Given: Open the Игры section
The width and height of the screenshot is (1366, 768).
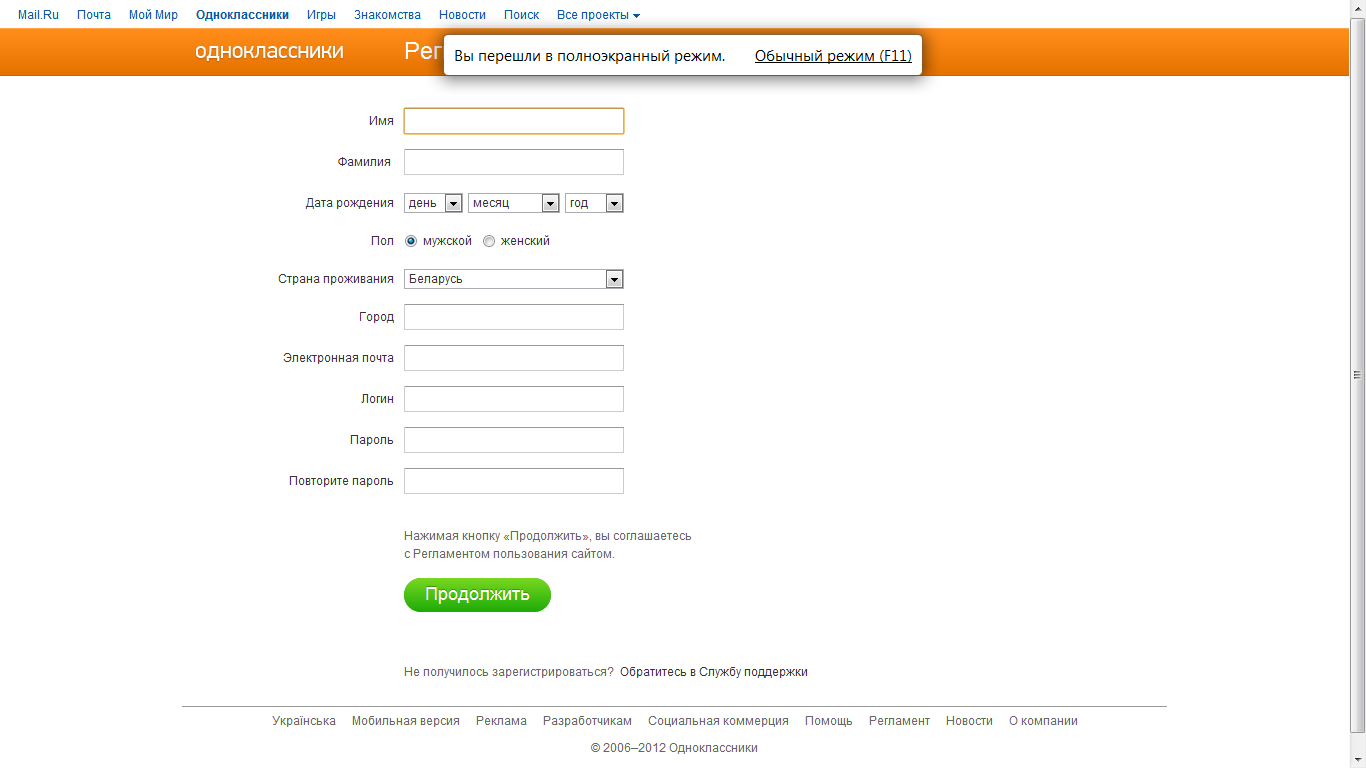Looking at the screenshot, I should click(321, 15).
